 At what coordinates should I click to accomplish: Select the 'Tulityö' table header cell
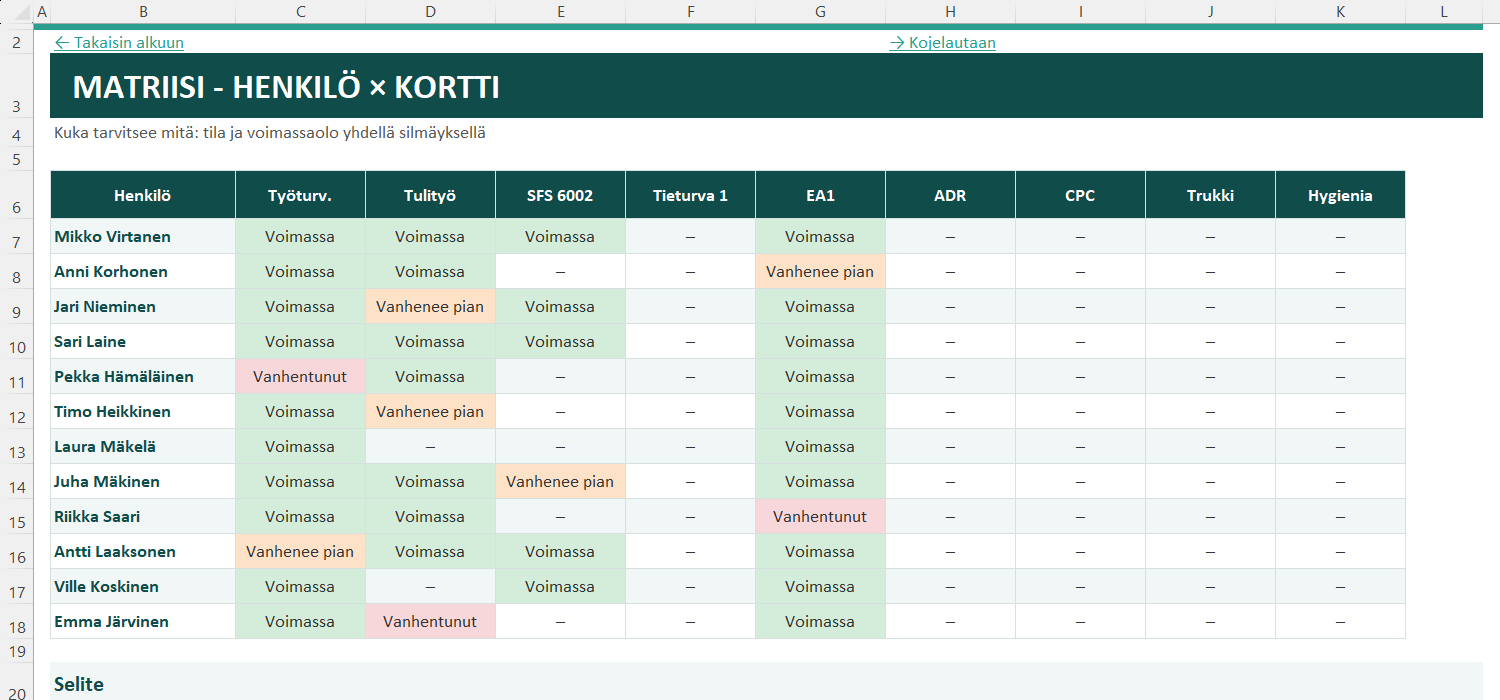coord(431,195)
